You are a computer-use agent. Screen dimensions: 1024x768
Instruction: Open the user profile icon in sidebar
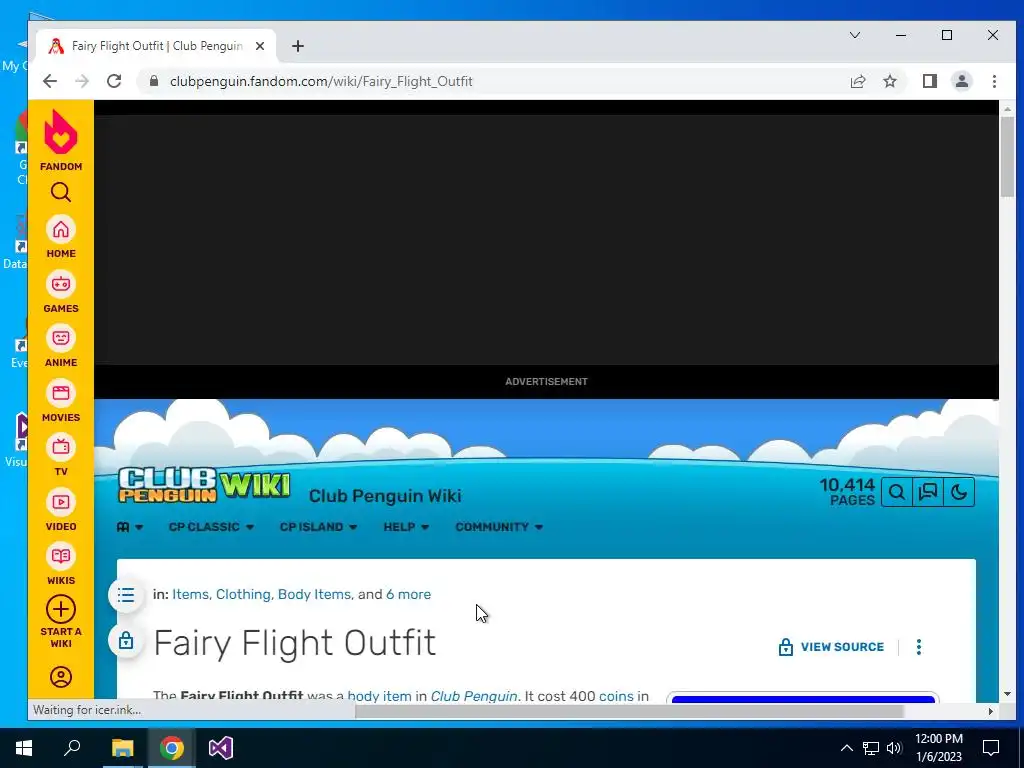click(x=61, y=677)
